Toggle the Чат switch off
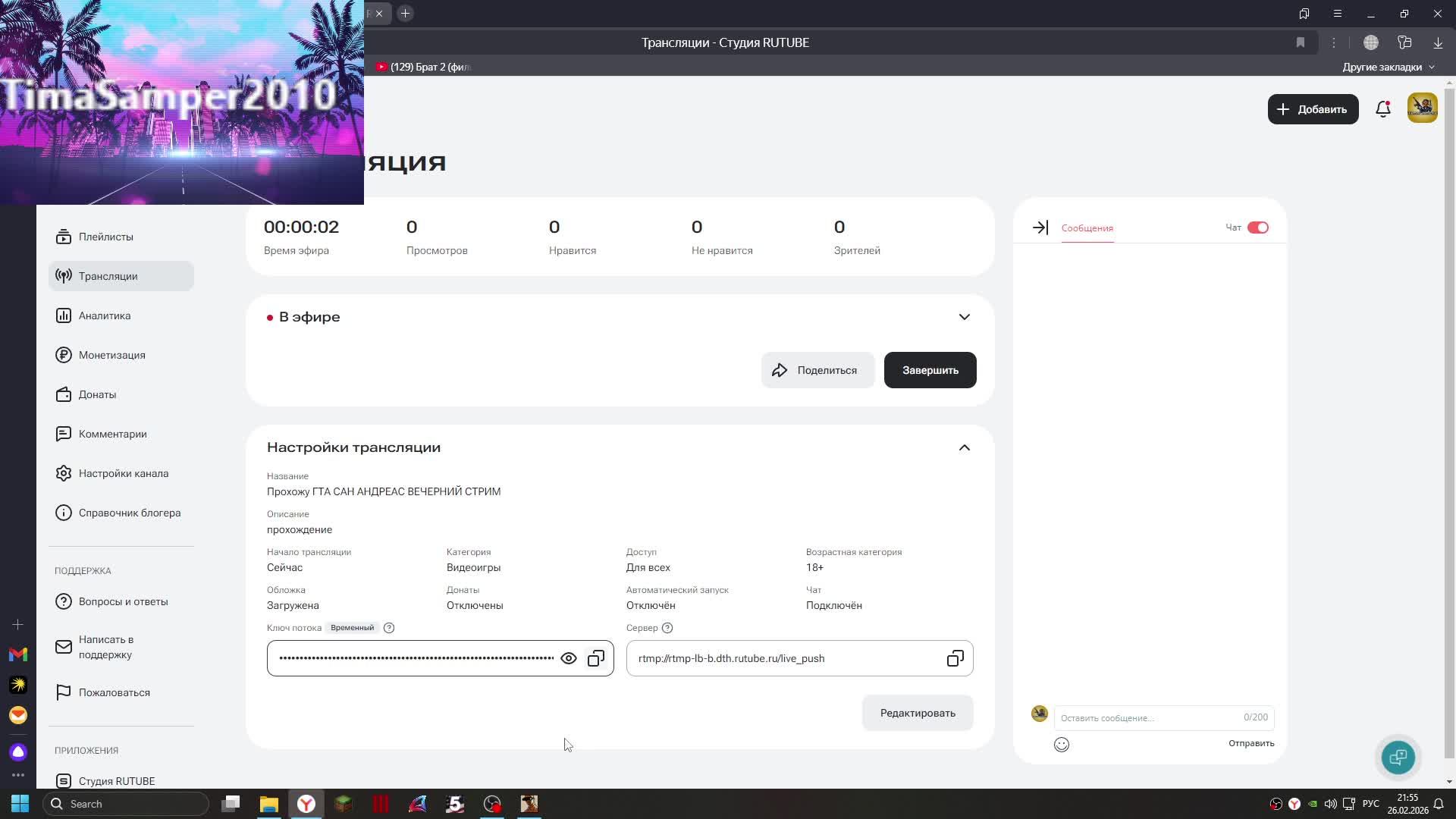1456x819 pixels. pos(1257,227)
